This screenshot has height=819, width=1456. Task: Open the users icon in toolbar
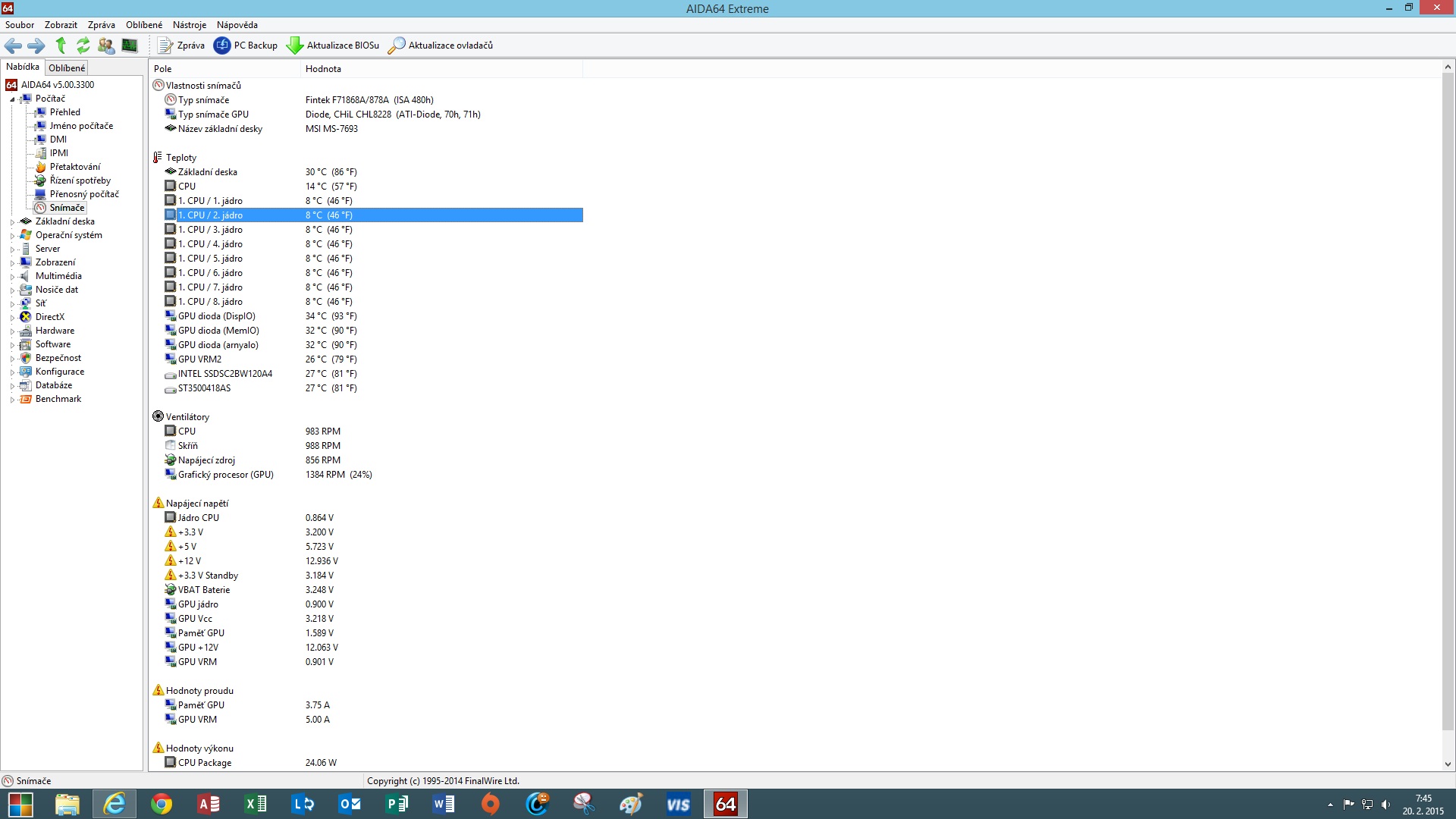(x=106, y=45)
